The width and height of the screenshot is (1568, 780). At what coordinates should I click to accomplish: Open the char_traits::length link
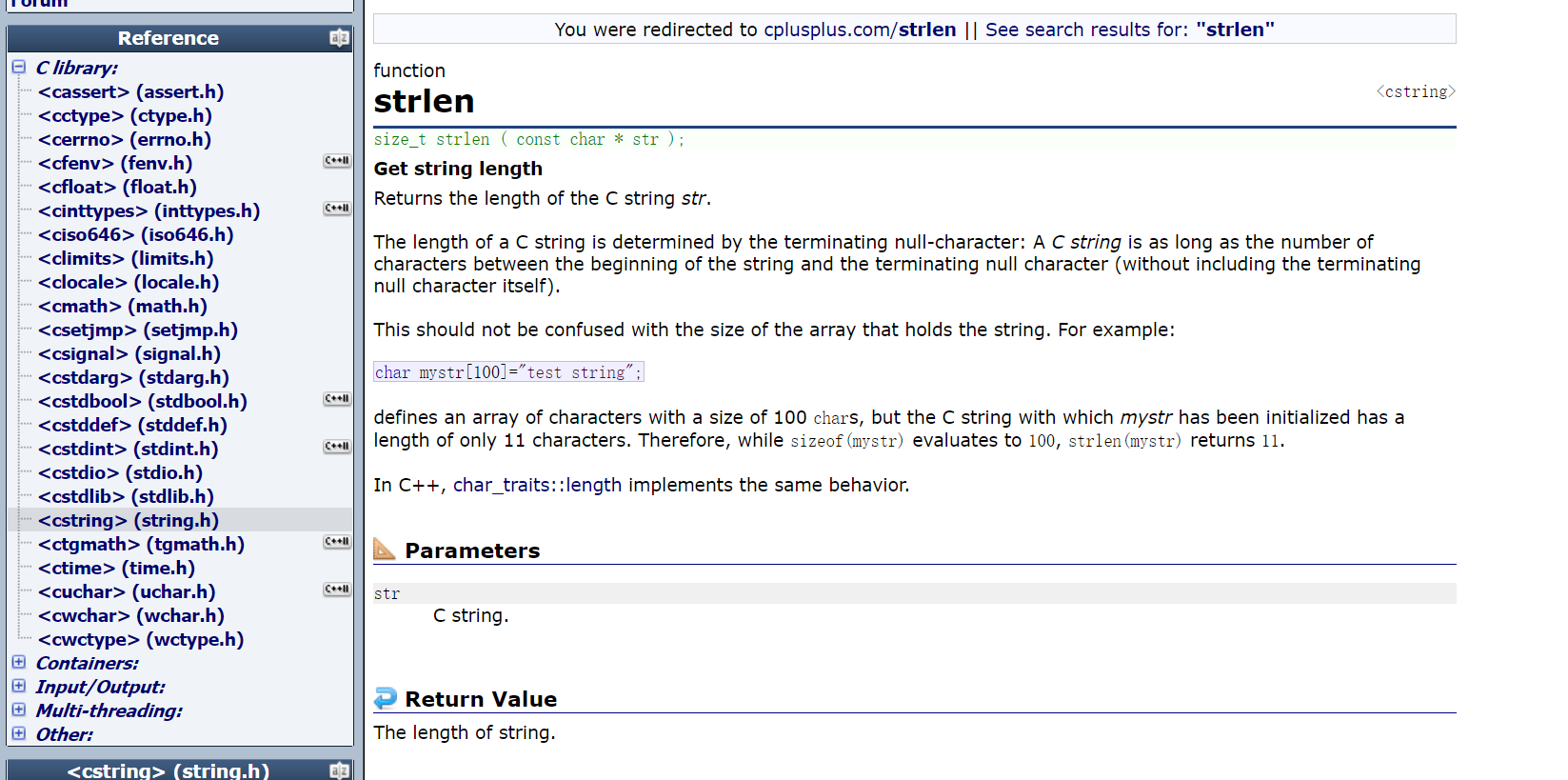point(537,485)
